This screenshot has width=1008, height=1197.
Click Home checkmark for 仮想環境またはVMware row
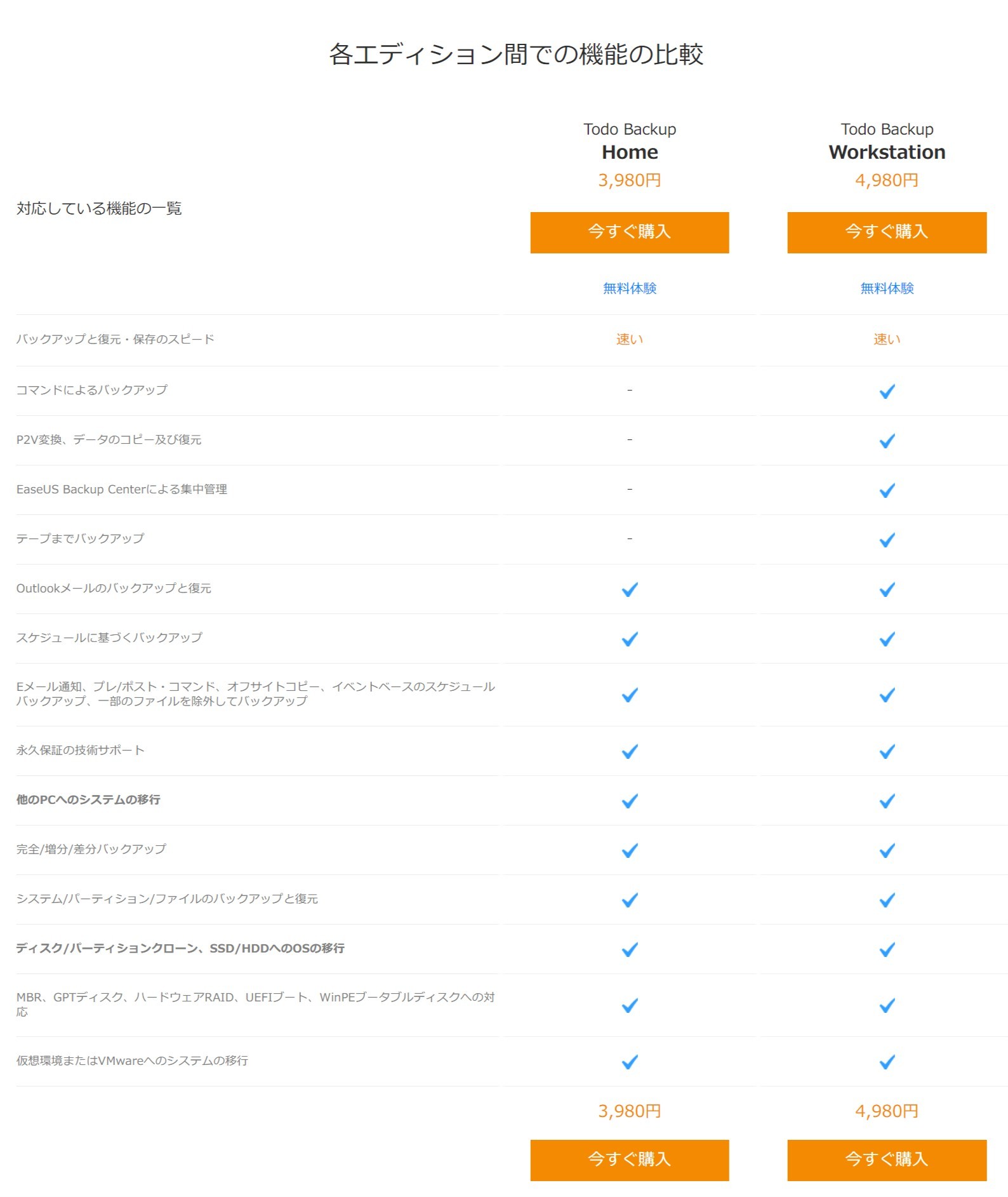tap(629, 1062)
